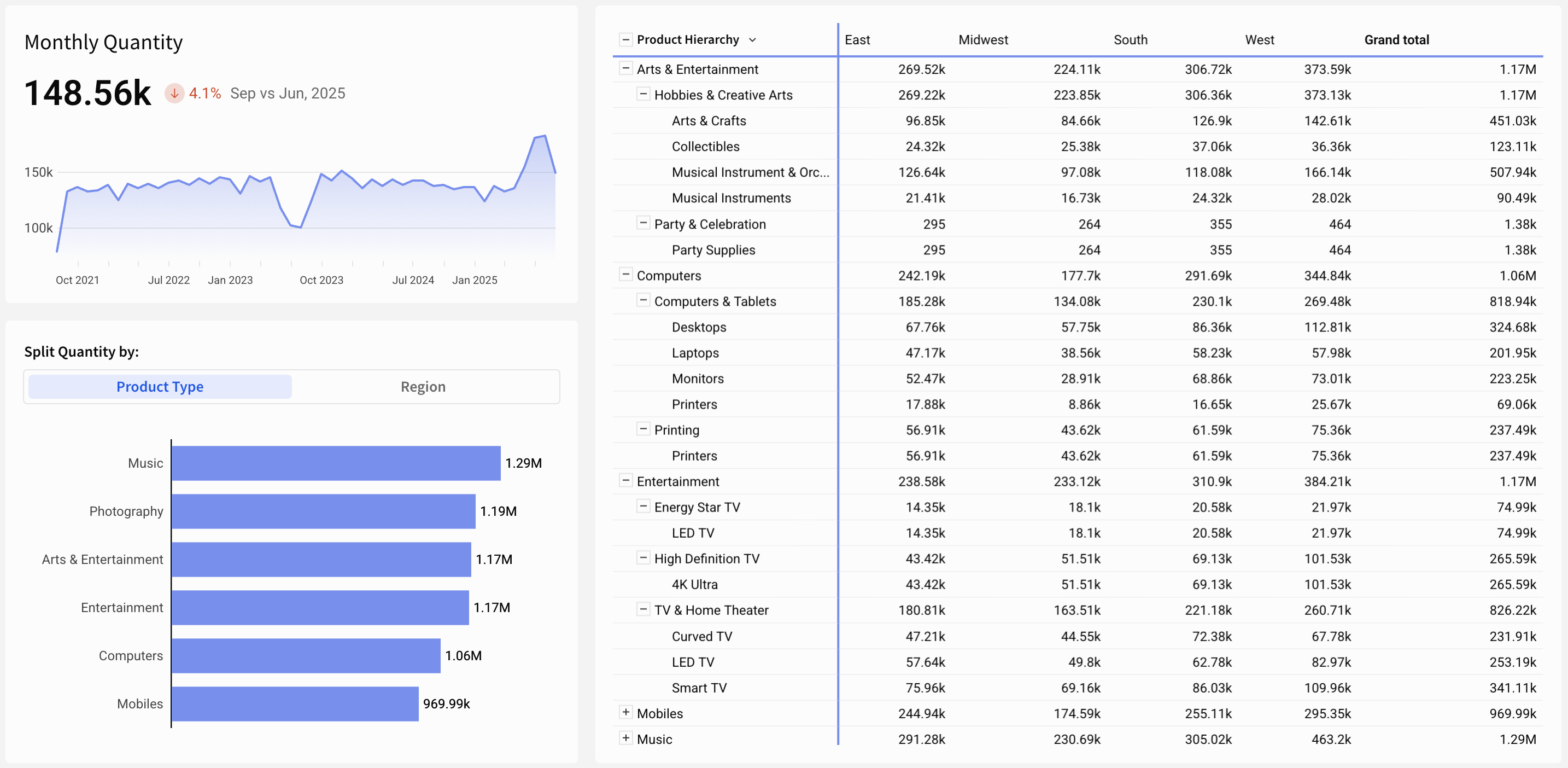
Task: Expand the Mobiles row
Action: pos(625,712)
